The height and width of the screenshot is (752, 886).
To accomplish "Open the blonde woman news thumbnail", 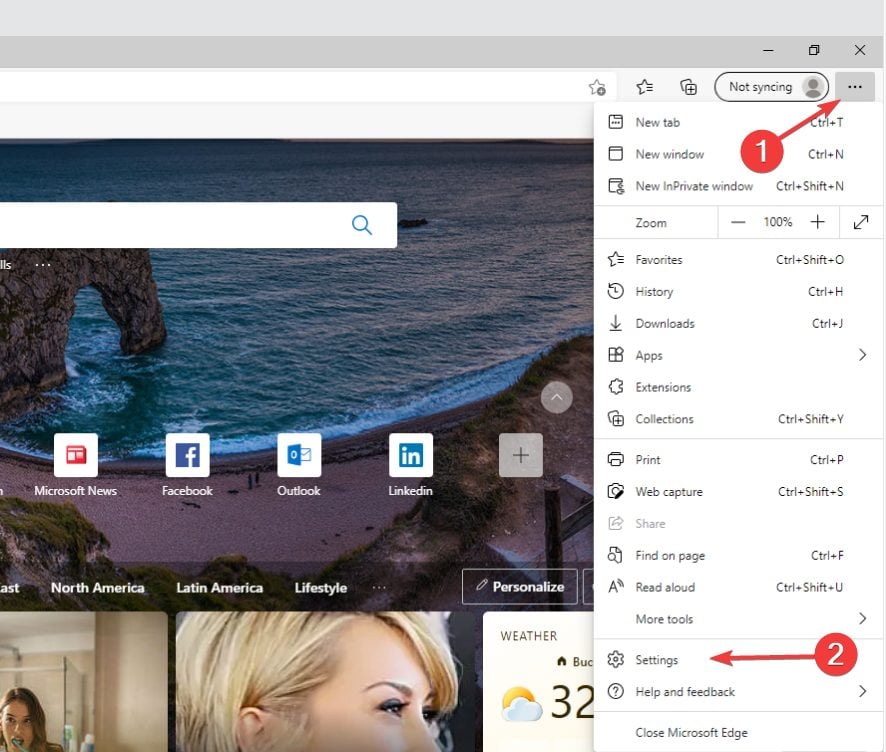I will tap(325, 682).
